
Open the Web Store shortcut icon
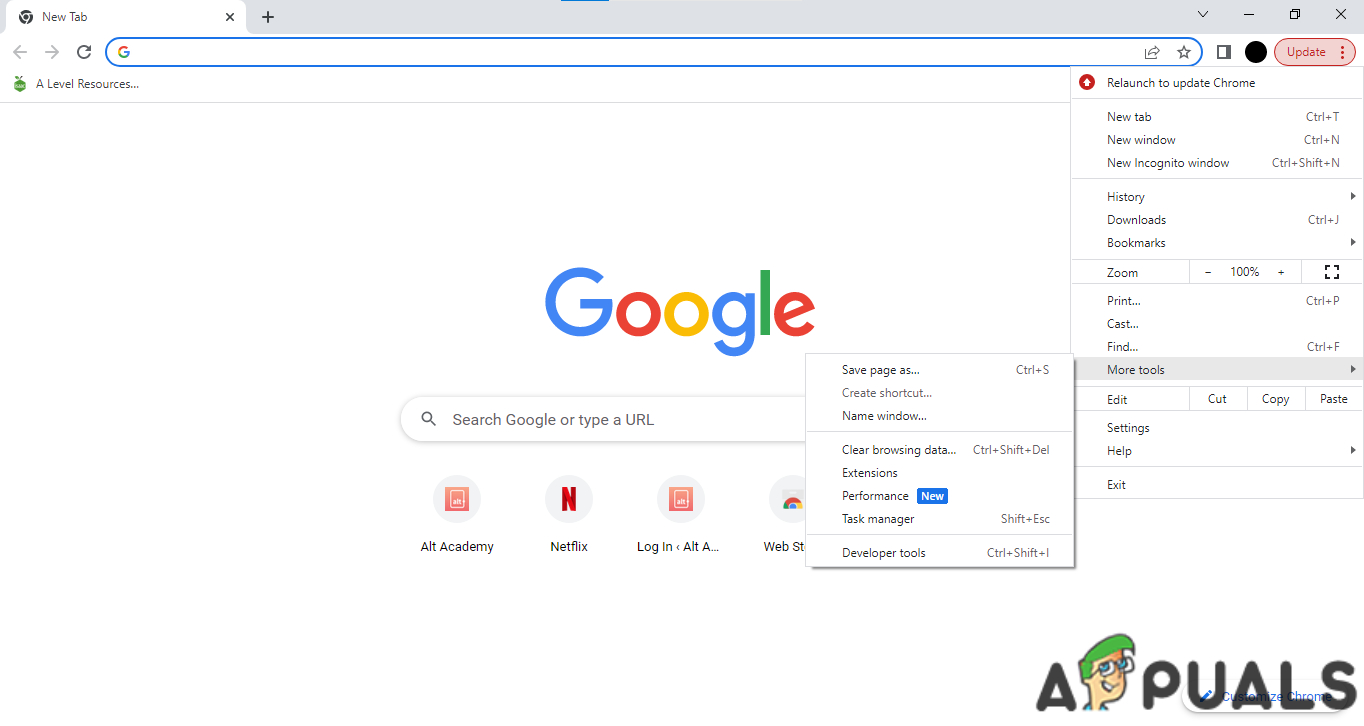point(788,499)
